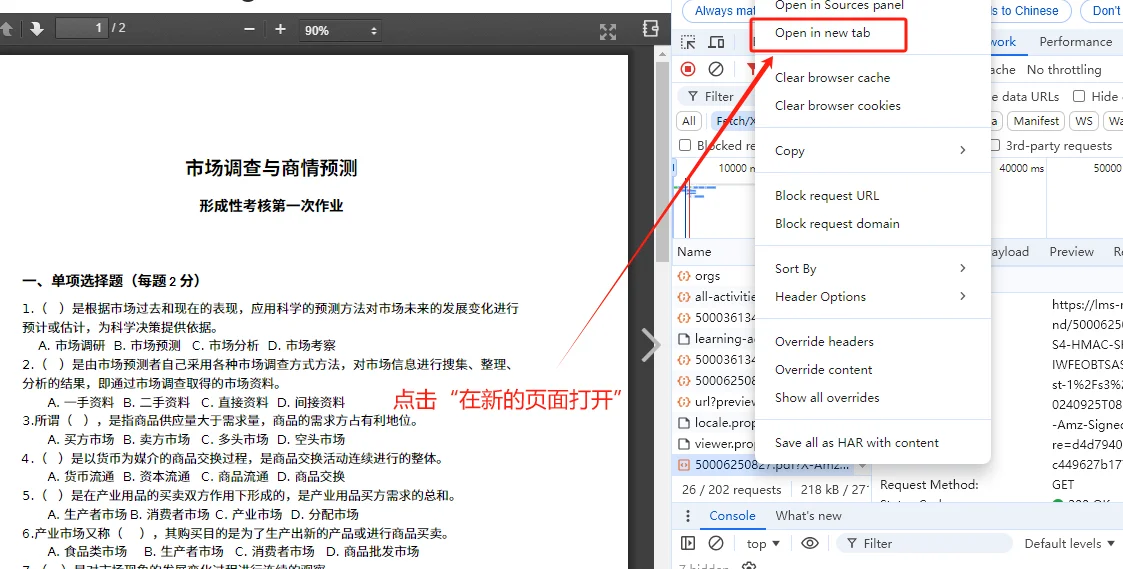Choose Open in new tab from context menu
Viewport: 1123px width, 569px height.
coord(822,33)
